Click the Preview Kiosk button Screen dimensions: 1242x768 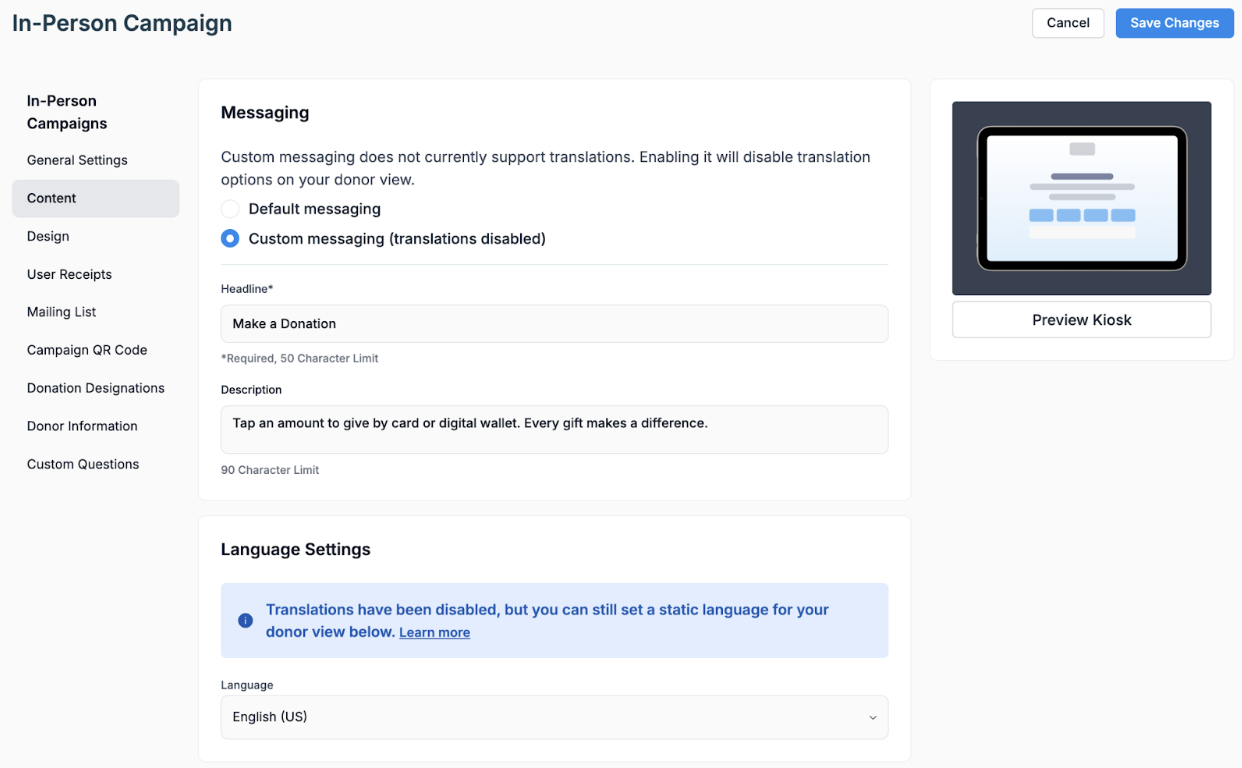point(1081,320)
